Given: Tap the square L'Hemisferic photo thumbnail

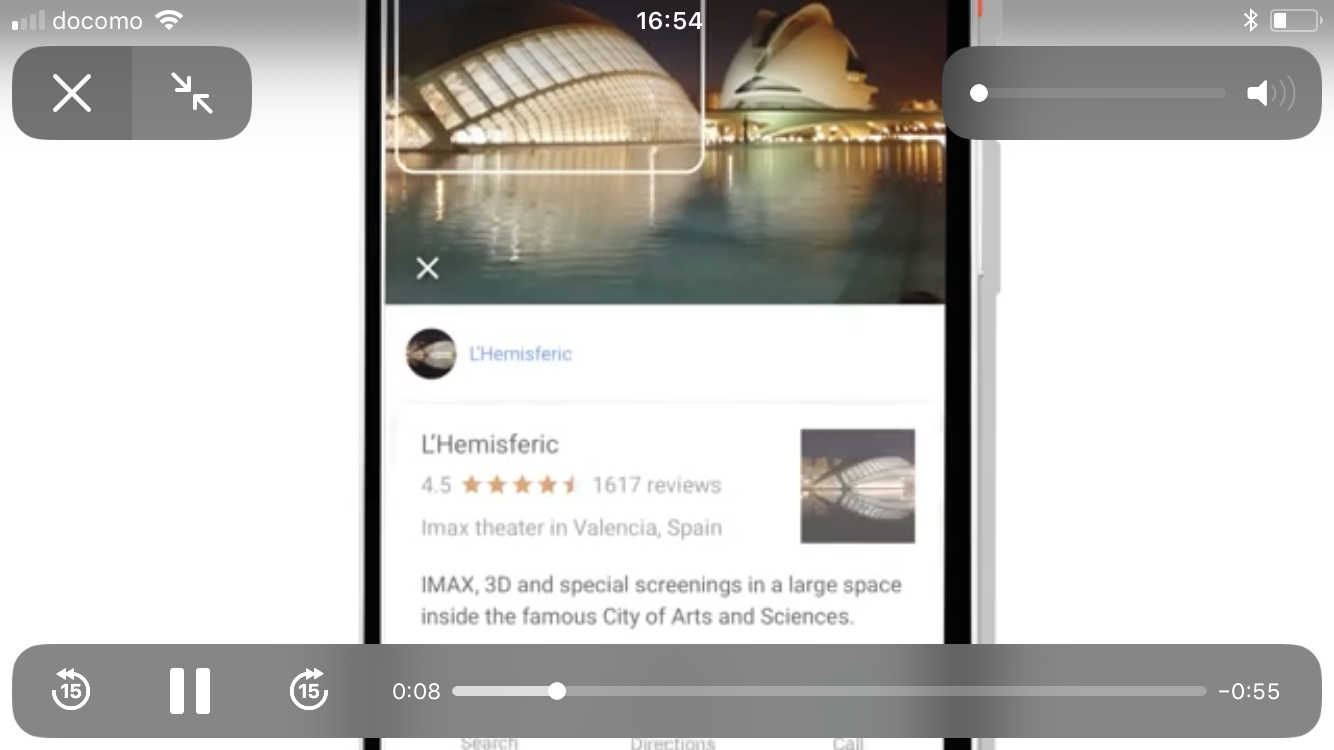Looking at the screenshot, I should 858,486.
